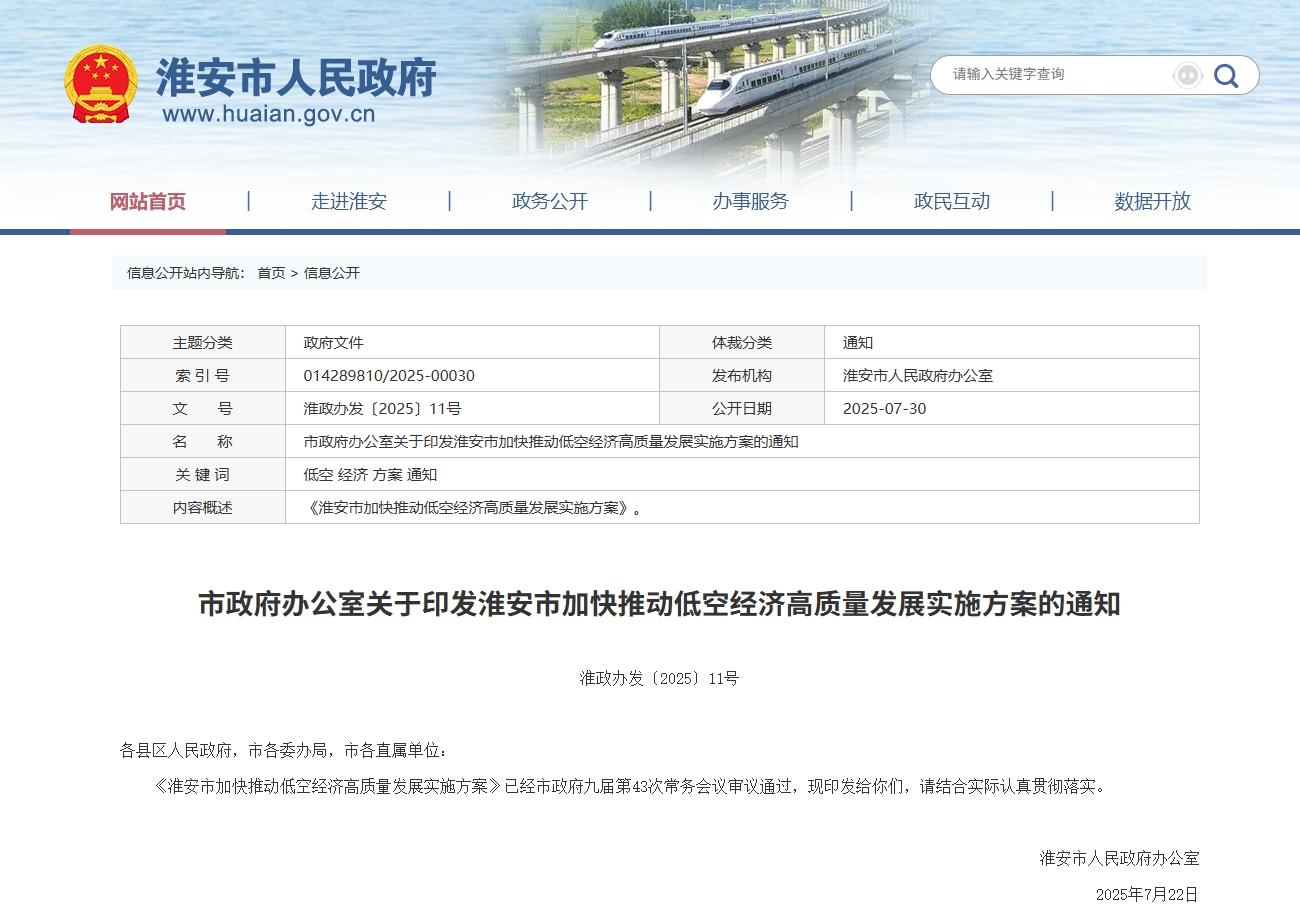Click the keywords 低空 经济 方案 通知 cell
This screenshot has width=1300, height=919.
click(370, 475)
